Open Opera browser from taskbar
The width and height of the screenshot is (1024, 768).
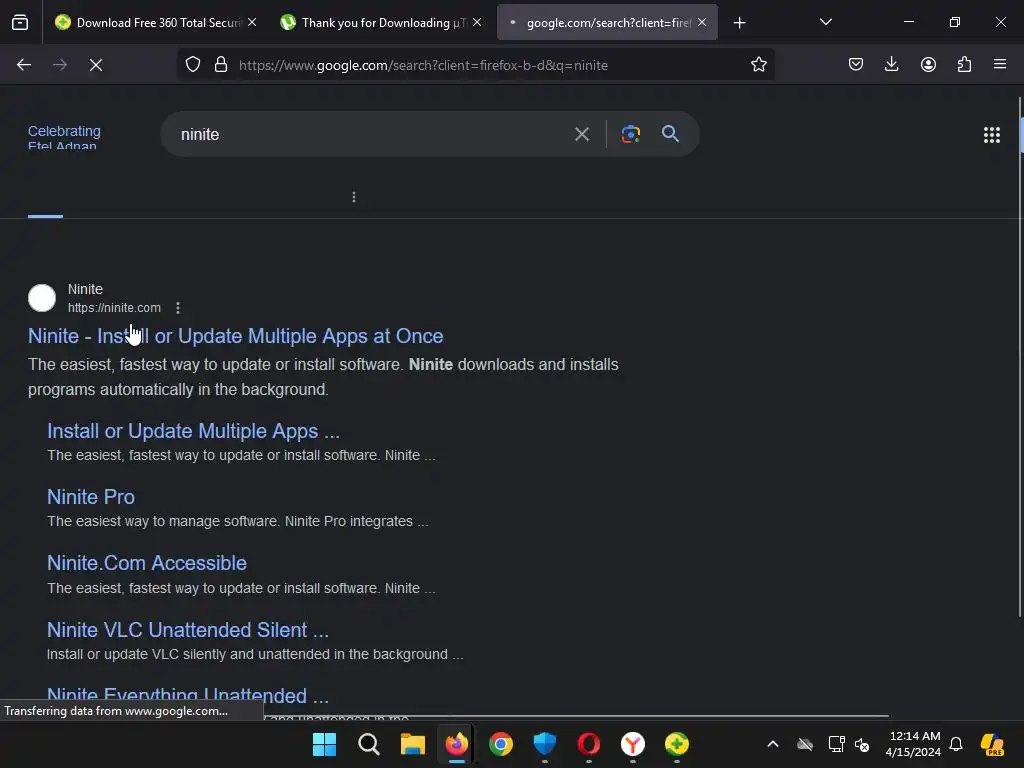pyautogui.click(x=588, y=744)
